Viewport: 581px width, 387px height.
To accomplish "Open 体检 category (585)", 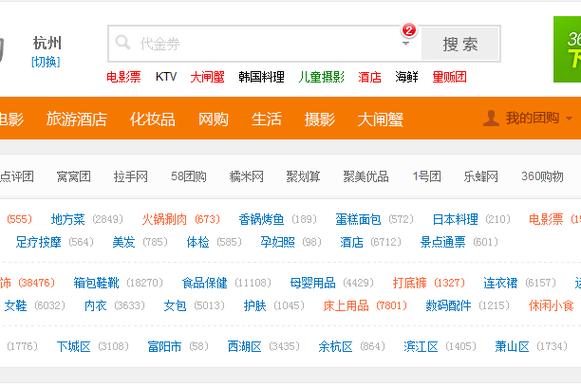I will click(198, 242).
